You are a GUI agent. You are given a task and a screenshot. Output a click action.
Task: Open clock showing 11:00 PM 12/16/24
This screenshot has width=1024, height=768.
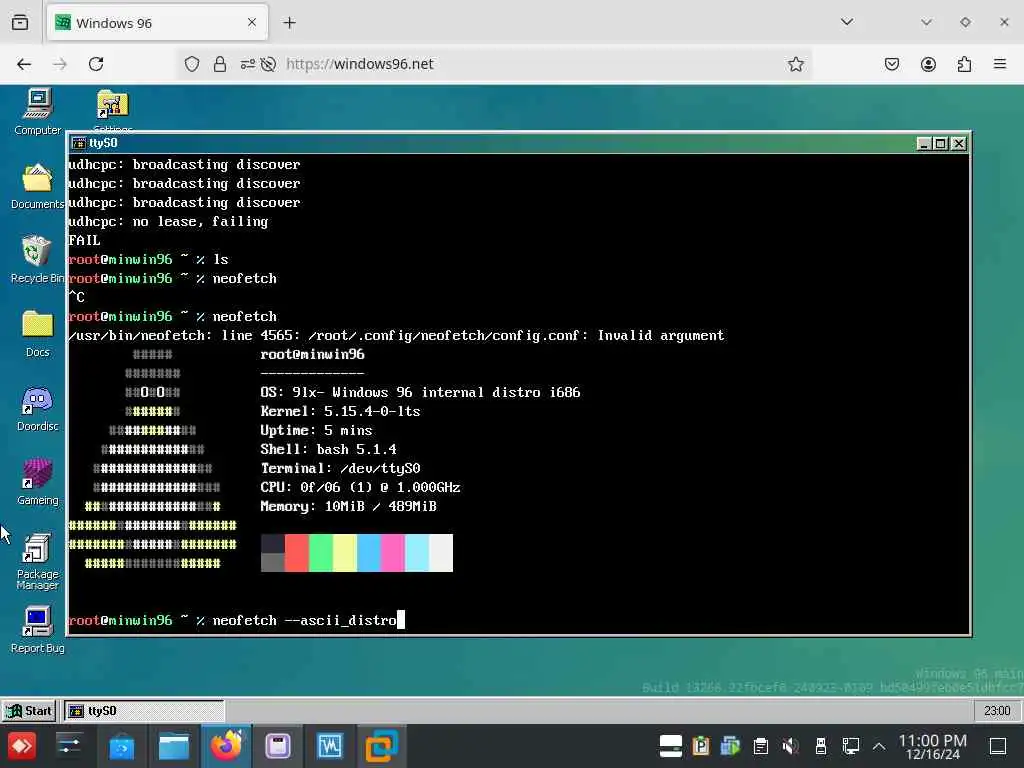(933, 746)
